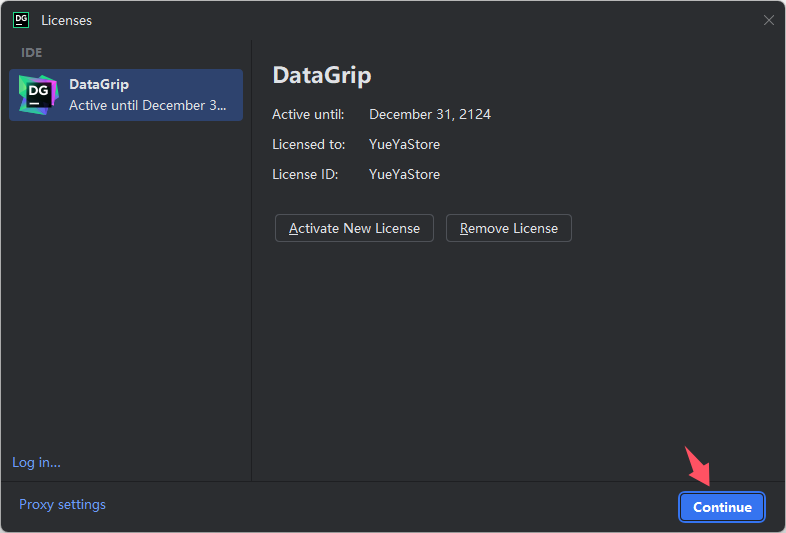
Task: Select DataGrip entry in IDE list
Action: (x=126, y=95)
